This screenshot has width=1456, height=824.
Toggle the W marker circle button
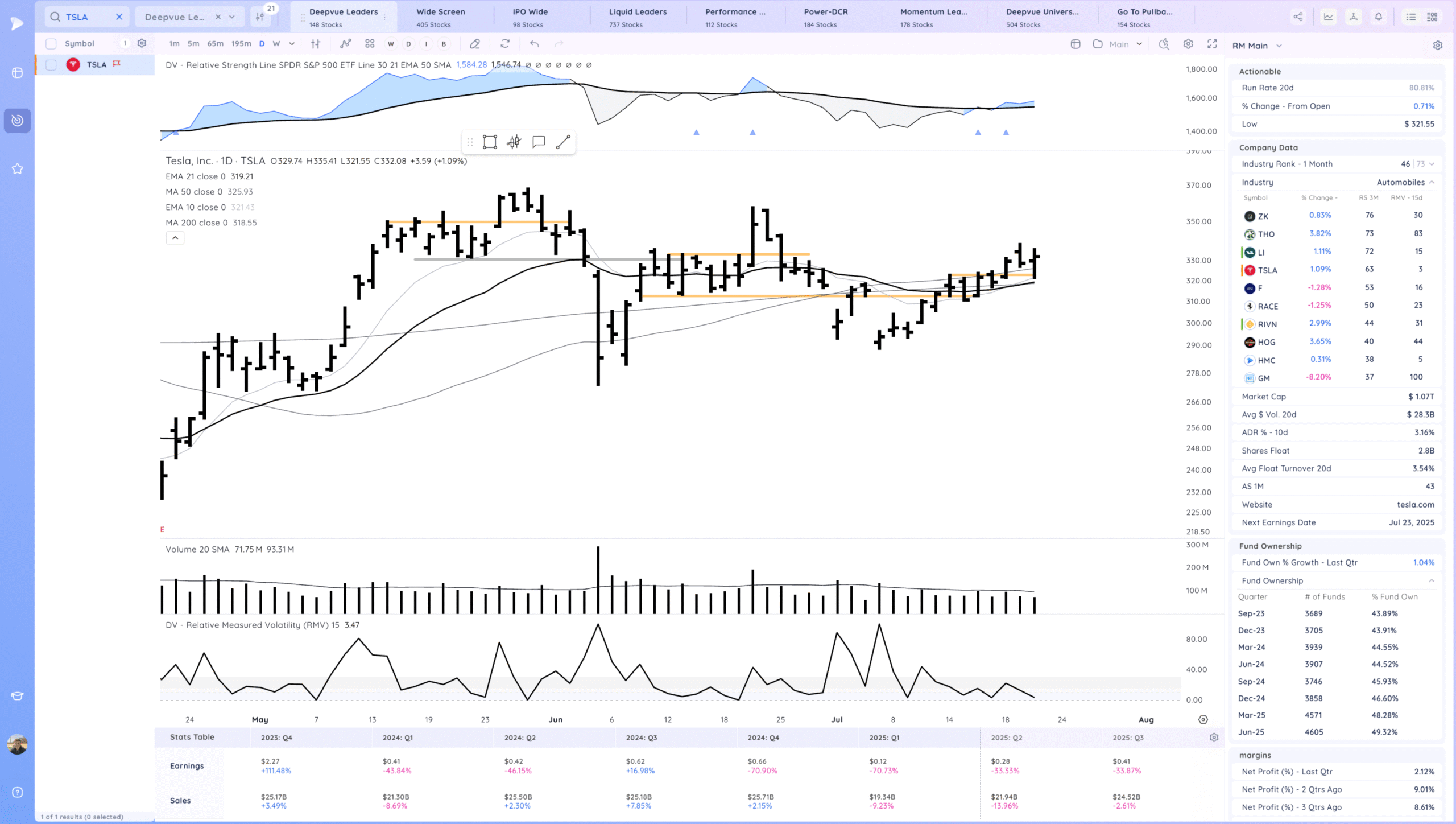pos(391,44)
